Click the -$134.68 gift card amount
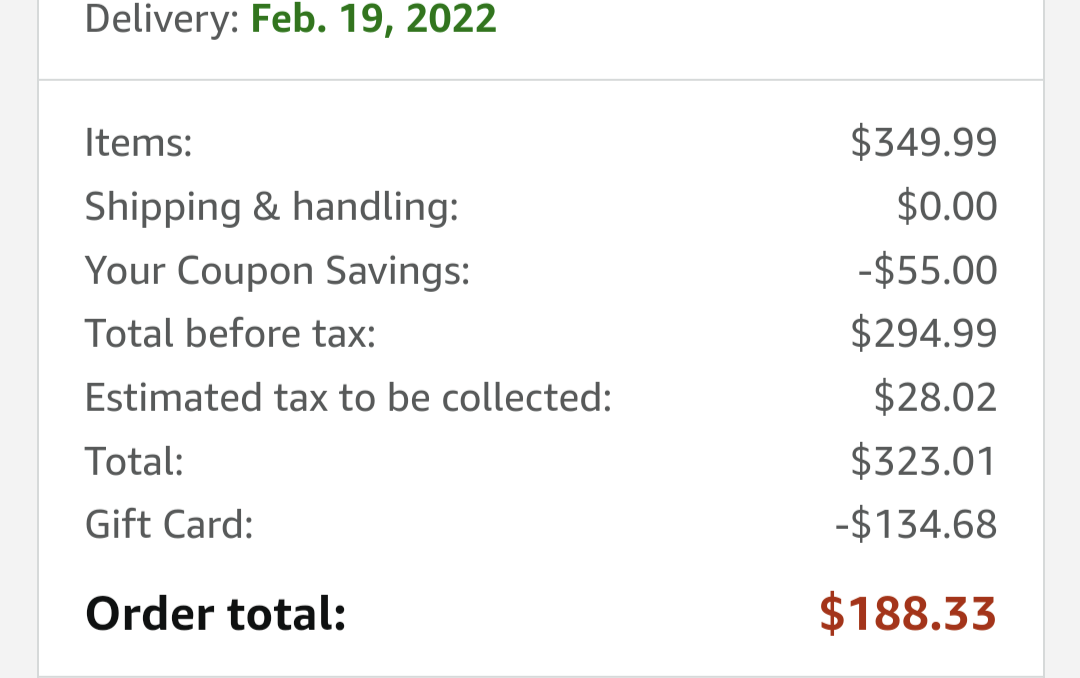The width and height of the screenshot is (1080, 678). (x=916, y=524)
